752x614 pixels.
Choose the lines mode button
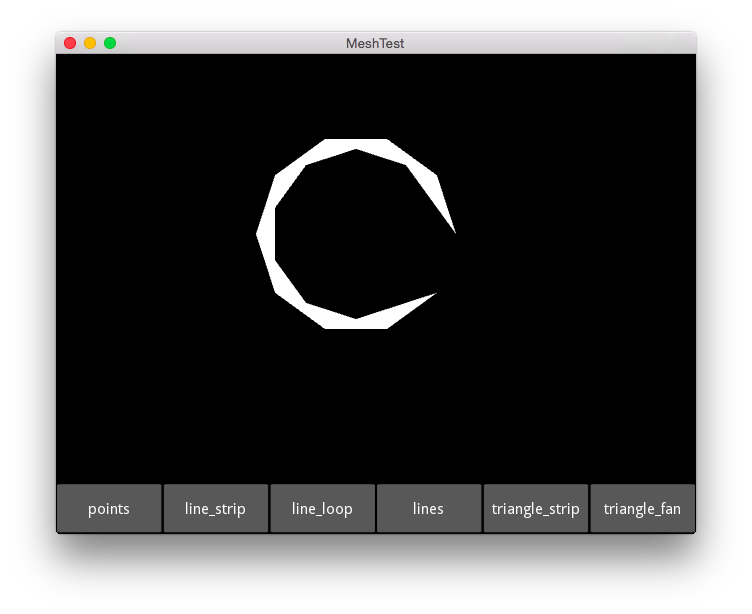(x=428, y=508)
